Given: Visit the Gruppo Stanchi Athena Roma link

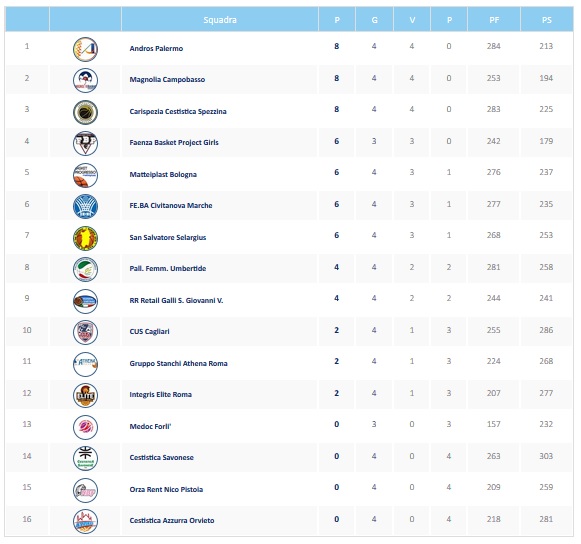Looking at the screenshot, I should pyautogui.click(x=178, y=364).
